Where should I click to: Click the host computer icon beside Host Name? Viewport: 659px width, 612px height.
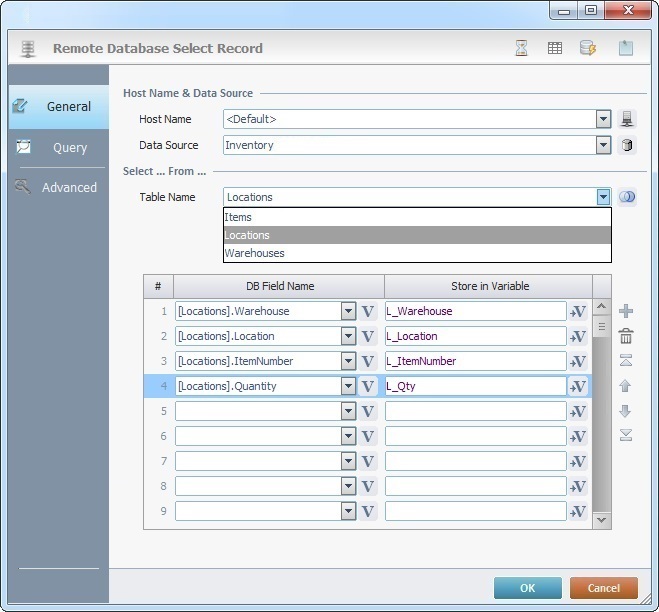627,119
